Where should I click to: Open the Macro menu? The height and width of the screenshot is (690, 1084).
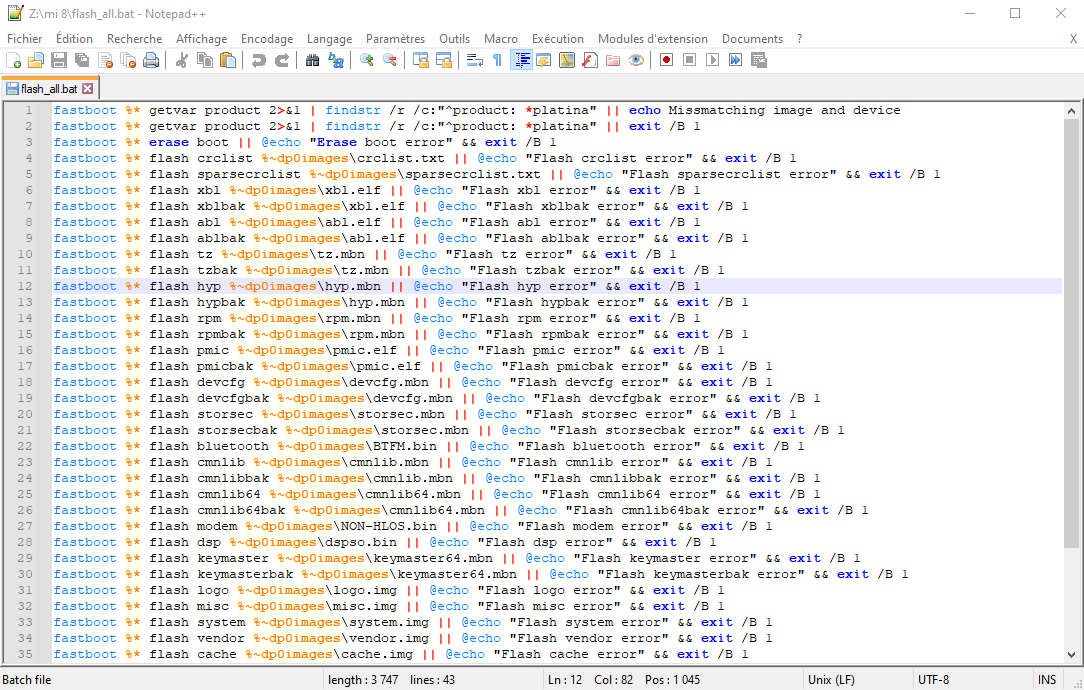[x=501, y=39]
